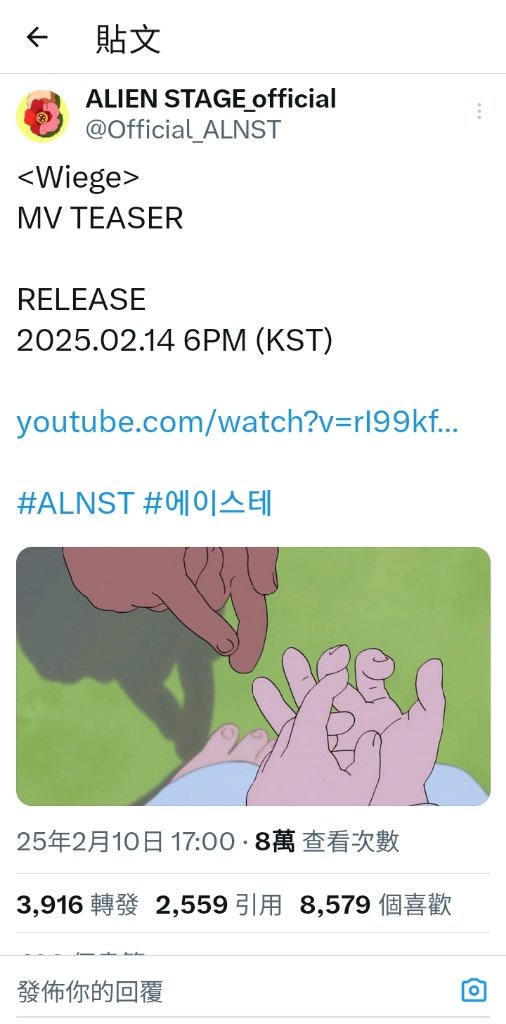This screenshot has height=1024, width=506.
Task: Open the #에이스테 hashtag
Action: [207, 504]
